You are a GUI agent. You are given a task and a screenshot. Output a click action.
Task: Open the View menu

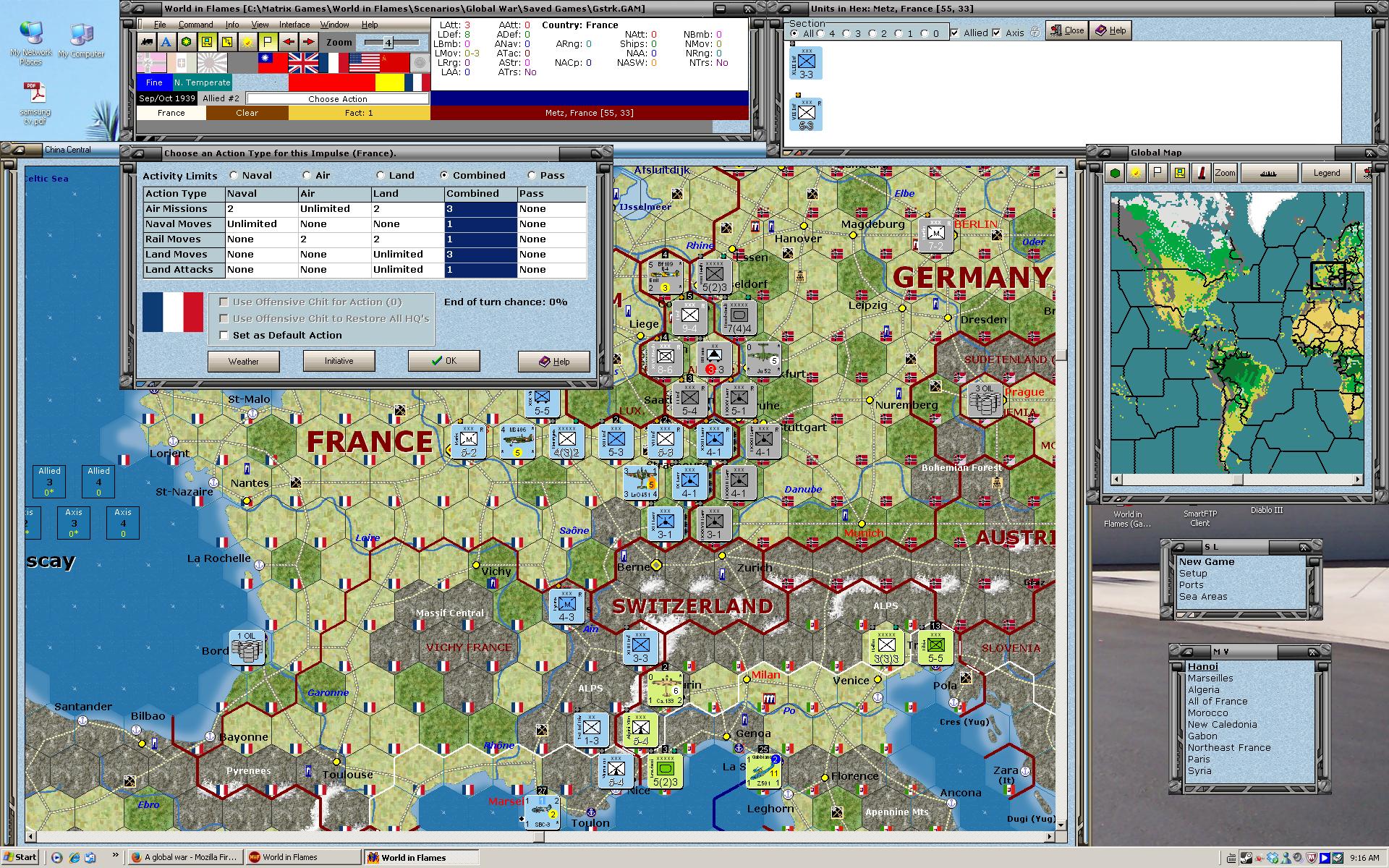point(260,25)
